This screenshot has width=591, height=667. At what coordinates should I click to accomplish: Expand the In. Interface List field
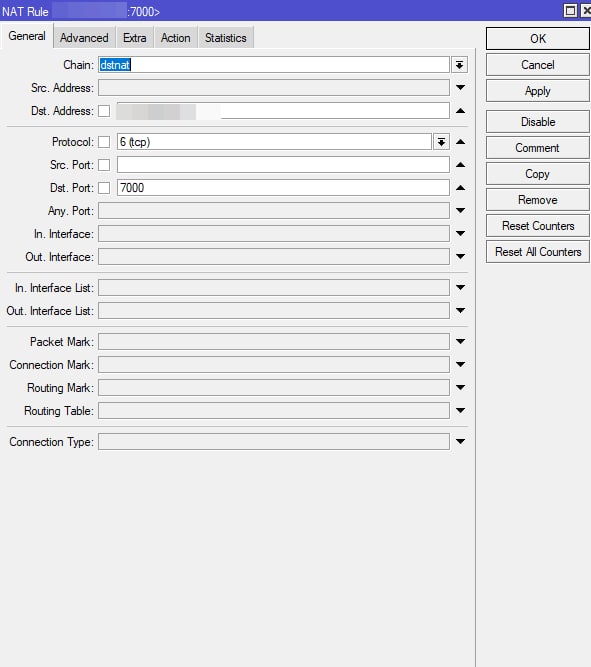(460, 287)
